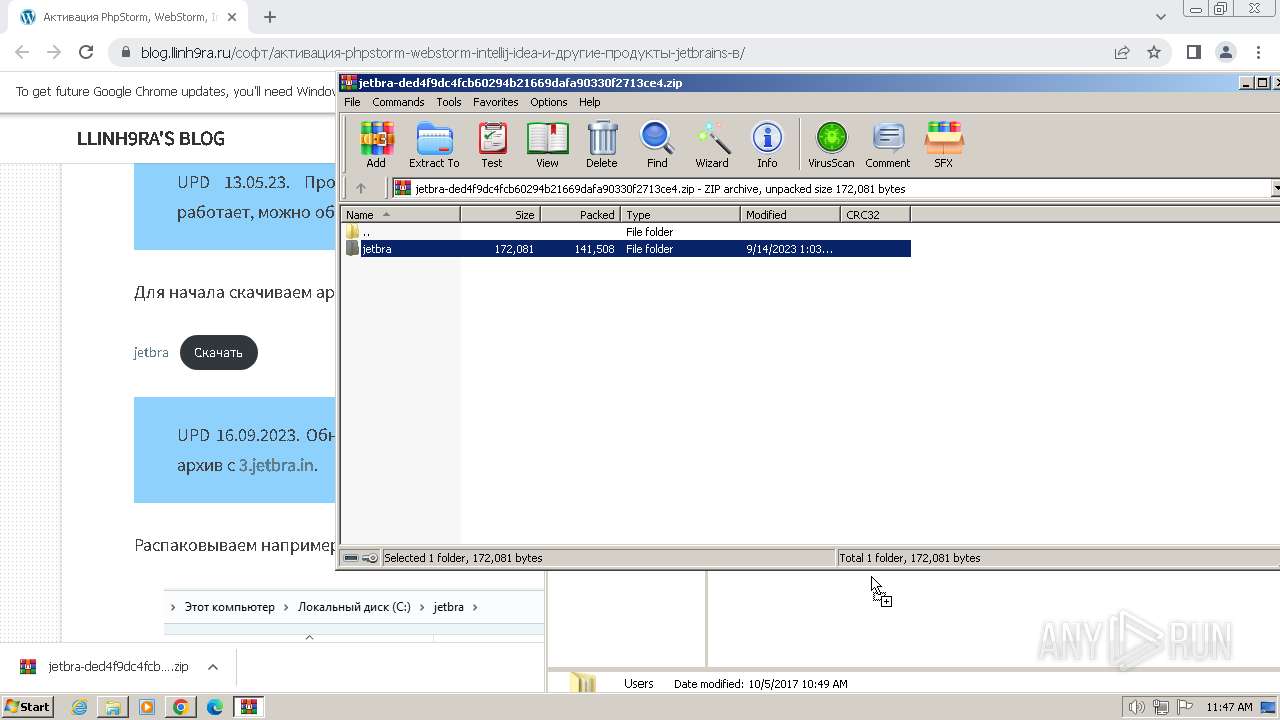1280x720 pixels.
Task: Sort files by the Packed column
Action: pos(581,215)
